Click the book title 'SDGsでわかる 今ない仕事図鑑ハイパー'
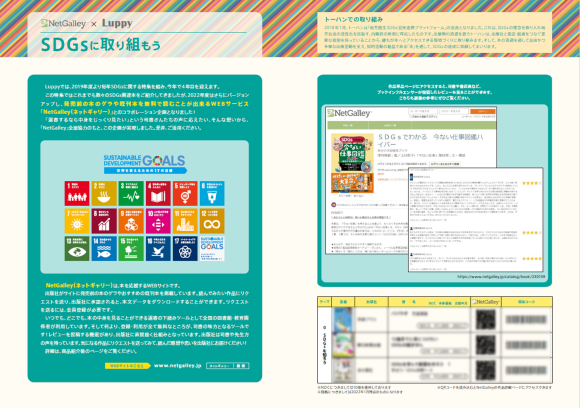Viewport: 580px width, 408px height. point(431,141)
